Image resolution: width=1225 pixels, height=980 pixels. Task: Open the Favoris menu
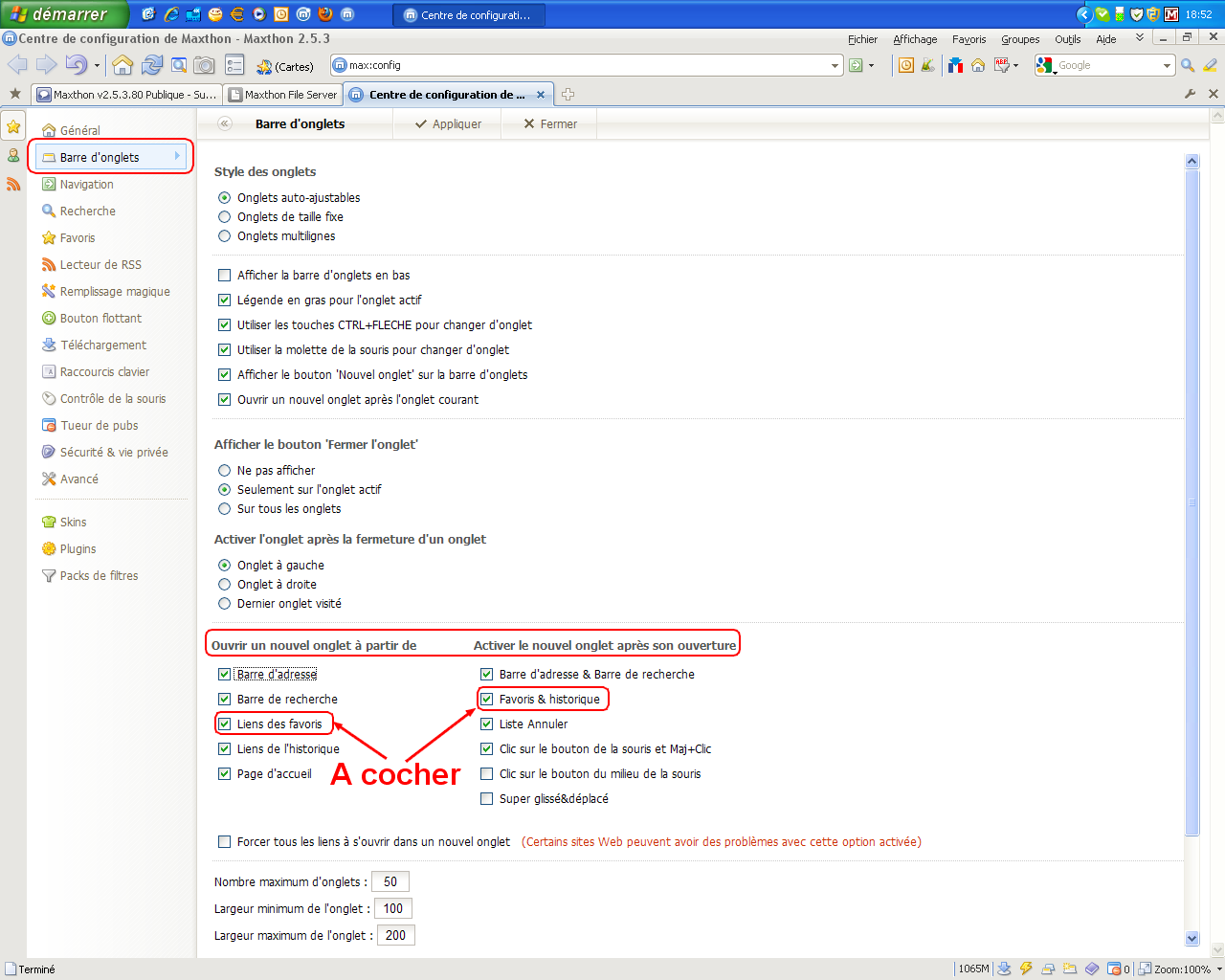point(969,39)
